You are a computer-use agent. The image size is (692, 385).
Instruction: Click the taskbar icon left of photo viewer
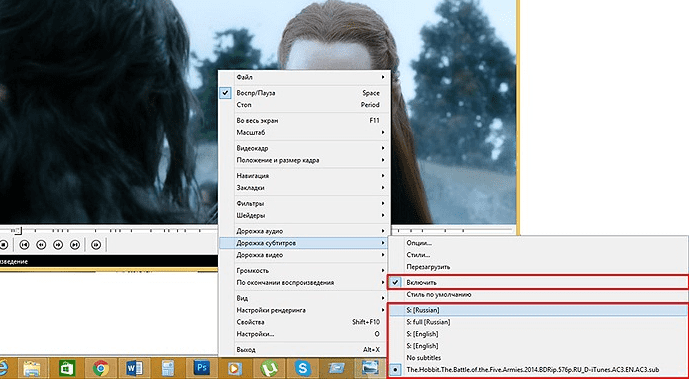coord(336,368)
